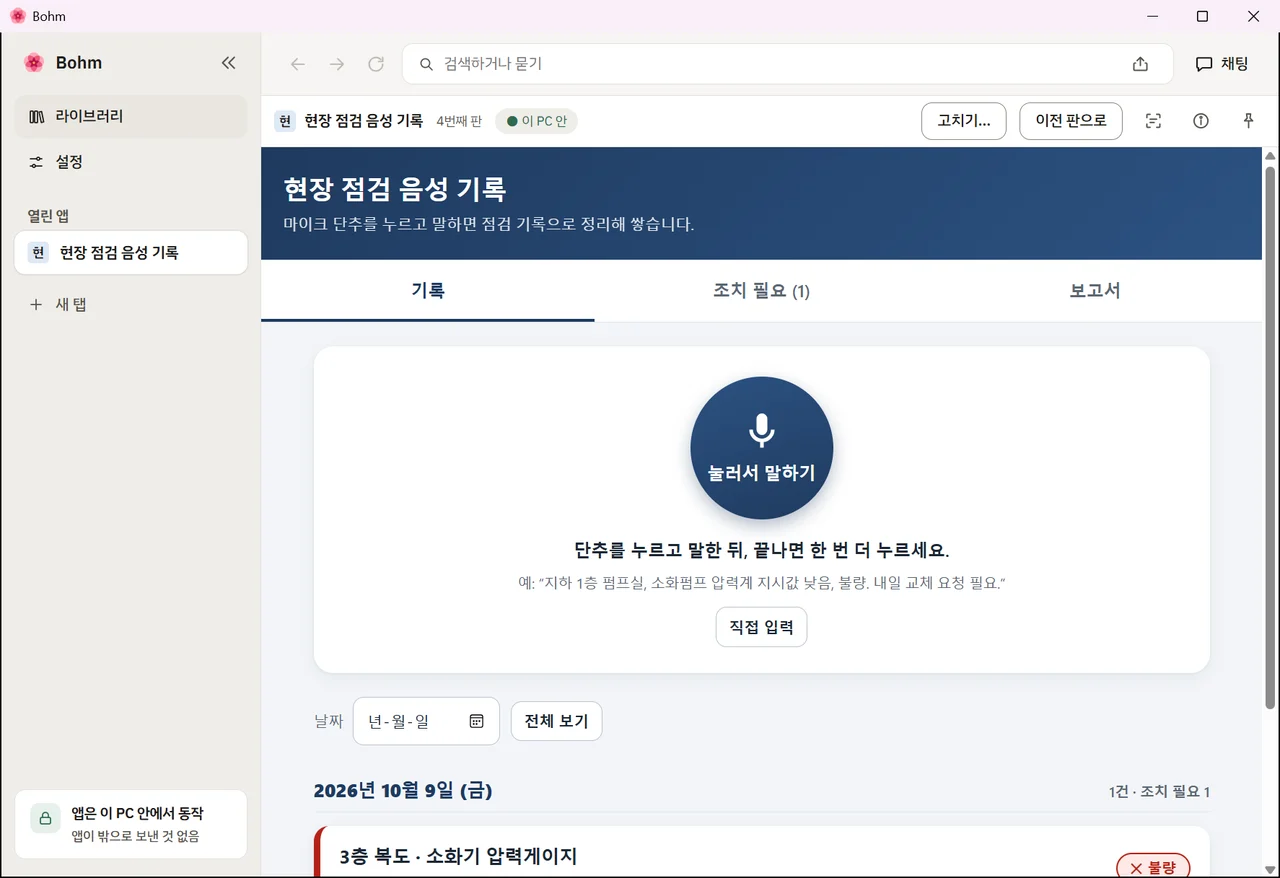Start recording with 눌러서 말하기 microphone button
Viewport: 1280px width, 878px height.
pos(762,448)
